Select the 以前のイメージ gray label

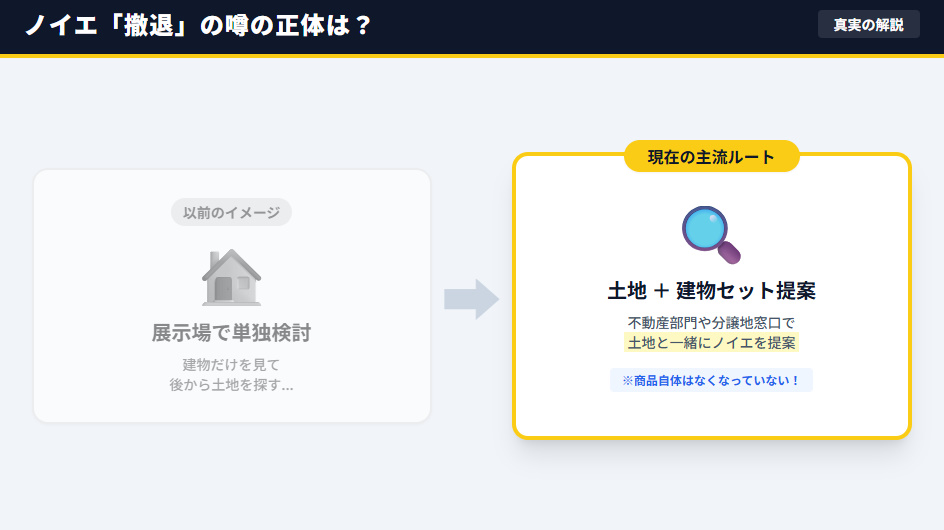[231, 212]
